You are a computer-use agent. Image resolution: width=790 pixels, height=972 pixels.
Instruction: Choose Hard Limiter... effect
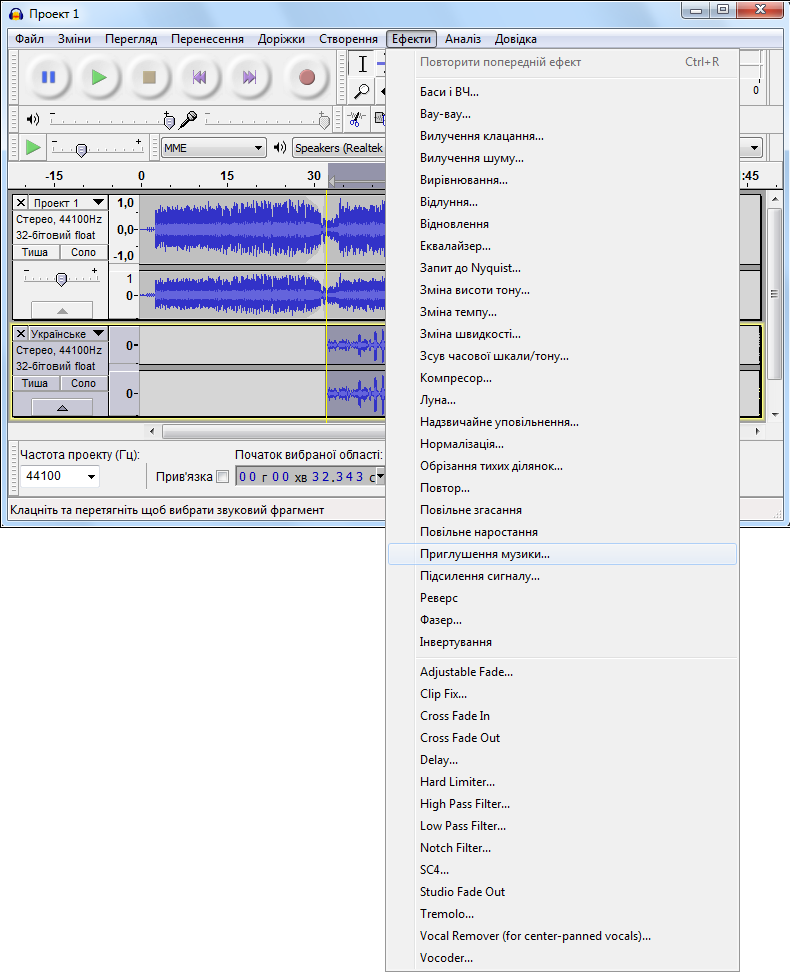click(562, 782)
